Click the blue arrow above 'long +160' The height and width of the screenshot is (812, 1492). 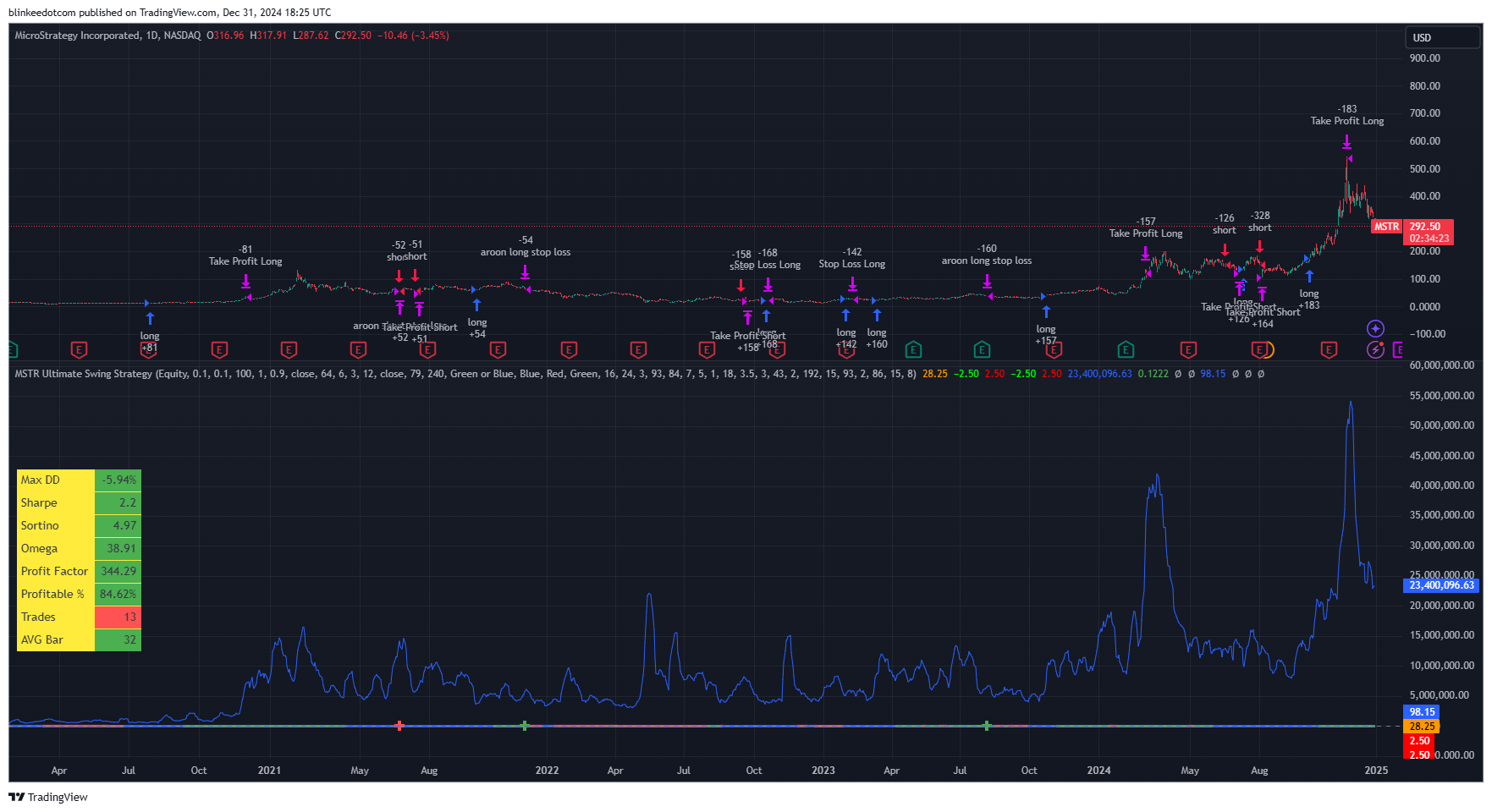877,315
